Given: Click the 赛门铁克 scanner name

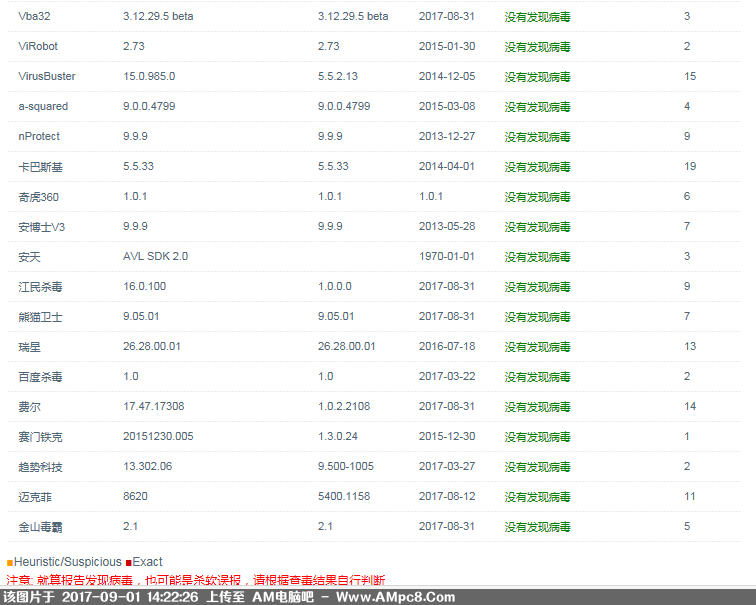Looking at the screenshot, I should [x=40, y=437].
